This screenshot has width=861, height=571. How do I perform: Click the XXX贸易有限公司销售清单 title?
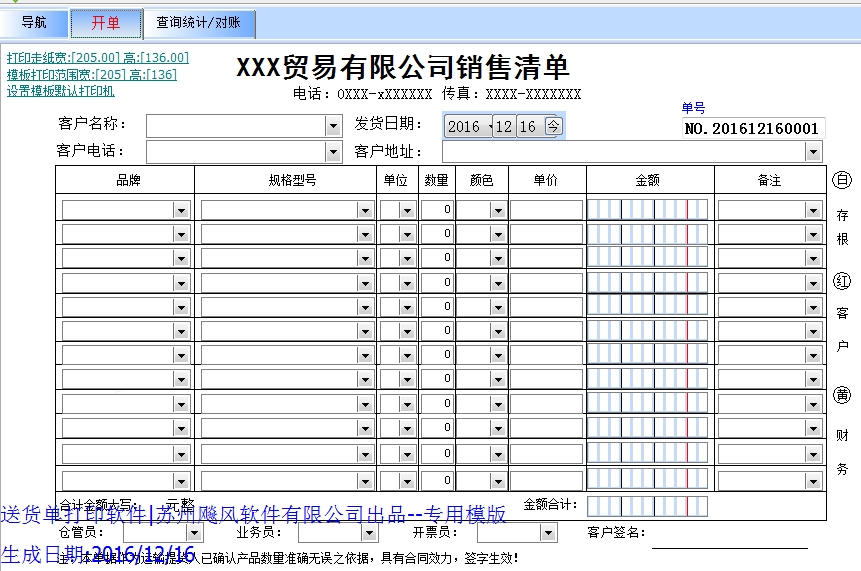[x=403, y=67]
